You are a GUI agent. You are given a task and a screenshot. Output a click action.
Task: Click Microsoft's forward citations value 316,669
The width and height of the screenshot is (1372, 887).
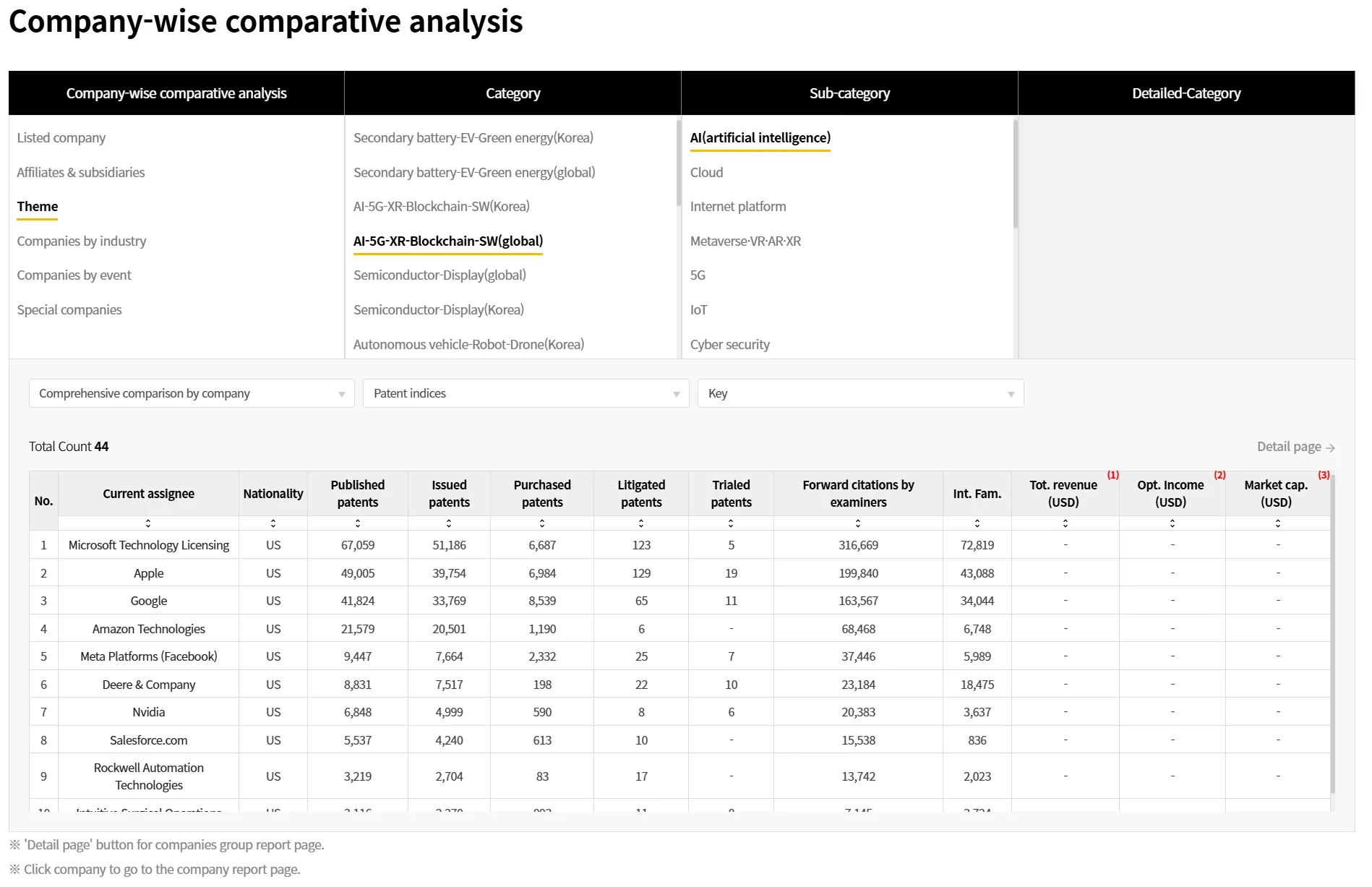(x=858, y=545)
